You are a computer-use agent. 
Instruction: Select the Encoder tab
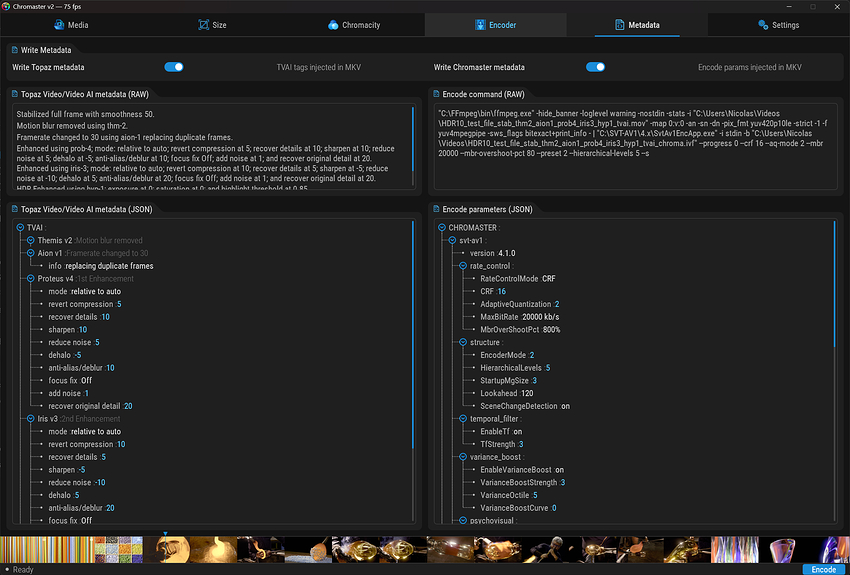pyautogui.click(x=495, y=25)
